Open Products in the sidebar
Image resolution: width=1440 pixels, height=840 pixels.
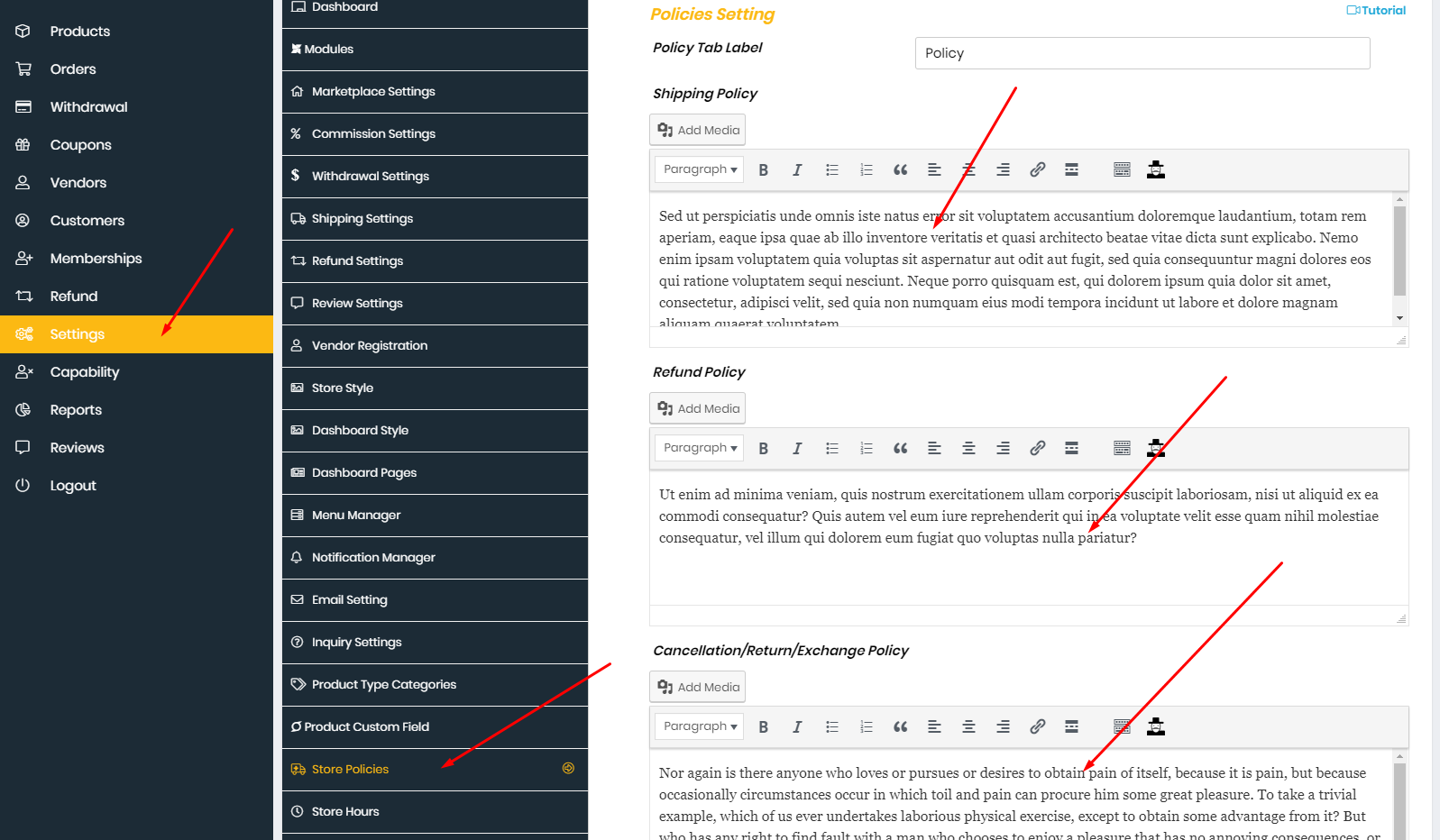136,31
